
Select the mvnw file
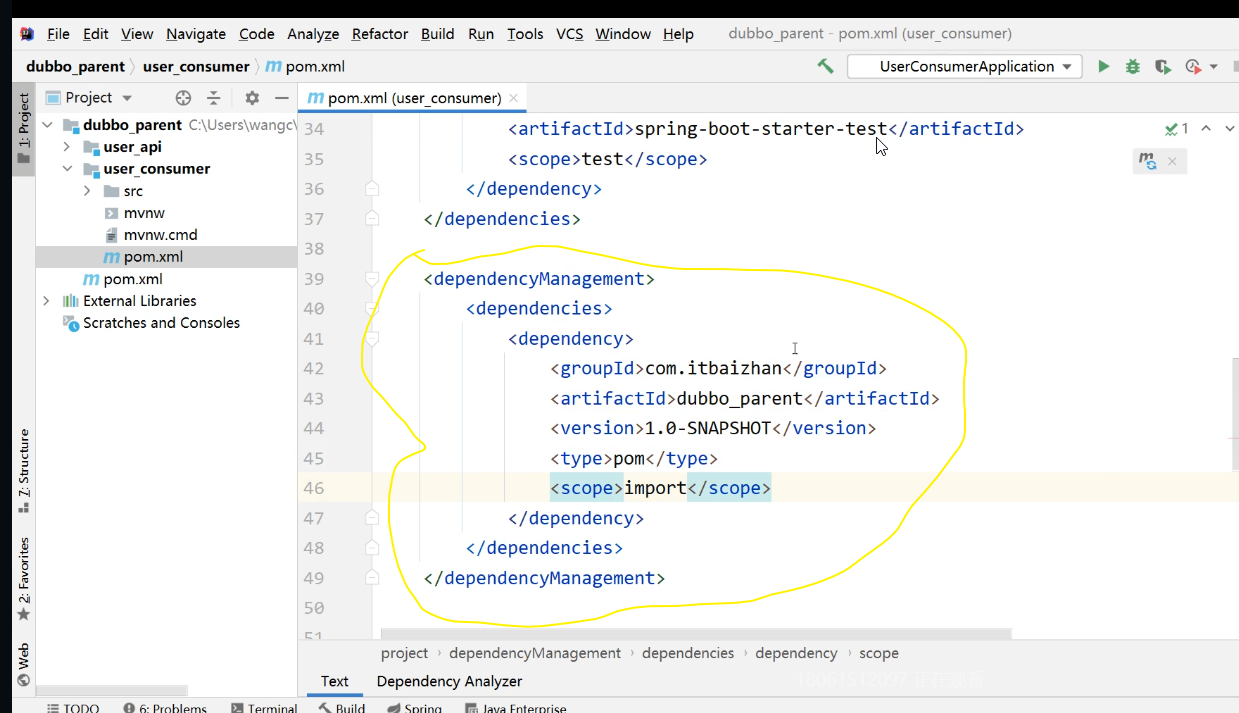point(144,213)
